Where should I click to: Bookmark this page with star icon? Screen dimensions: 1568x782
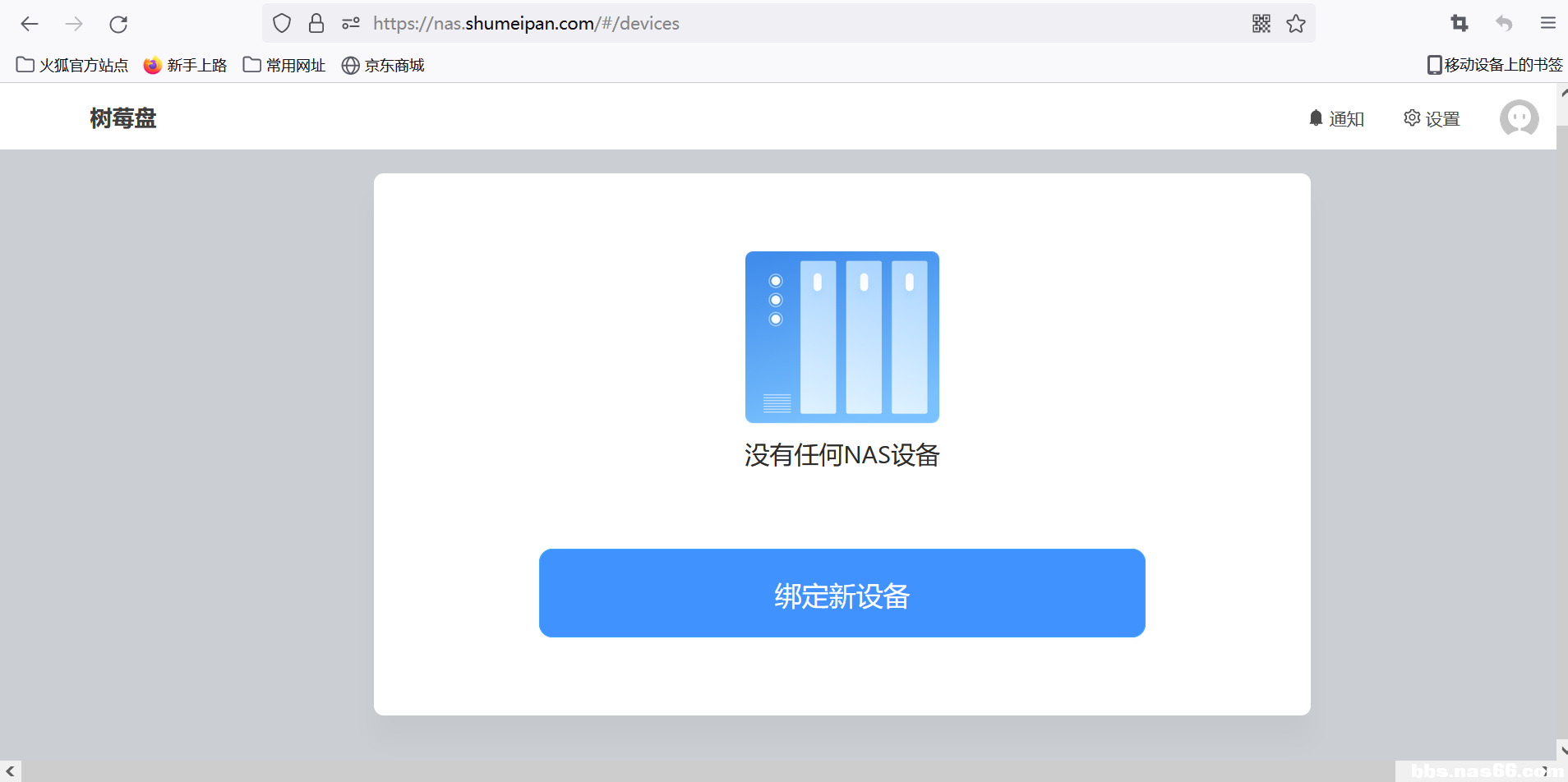pos(1296,23)
